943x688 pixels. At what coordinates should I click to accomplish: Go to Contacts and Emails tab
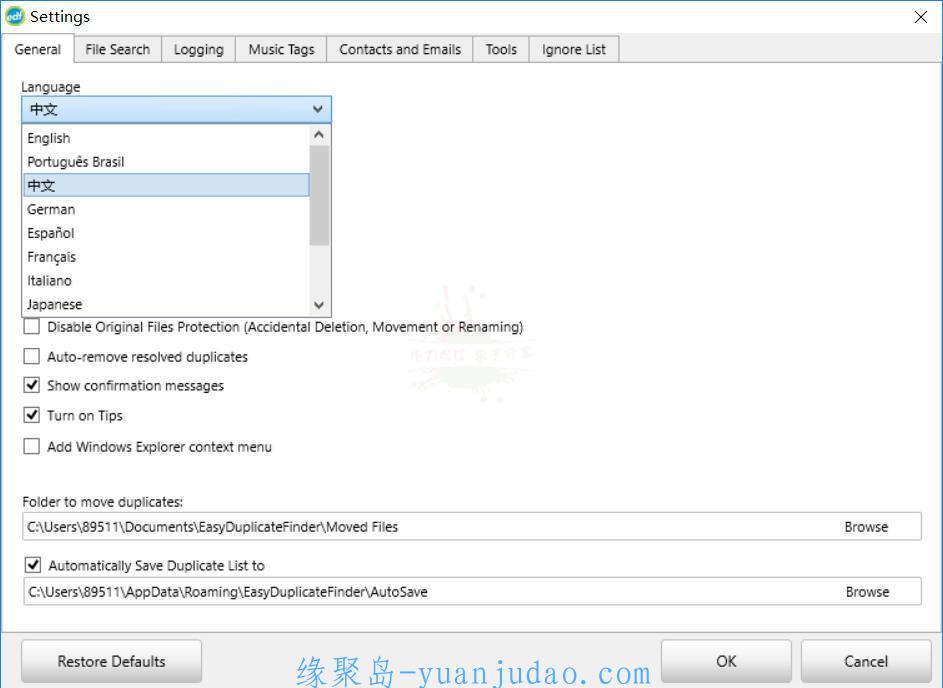(400, 49)
